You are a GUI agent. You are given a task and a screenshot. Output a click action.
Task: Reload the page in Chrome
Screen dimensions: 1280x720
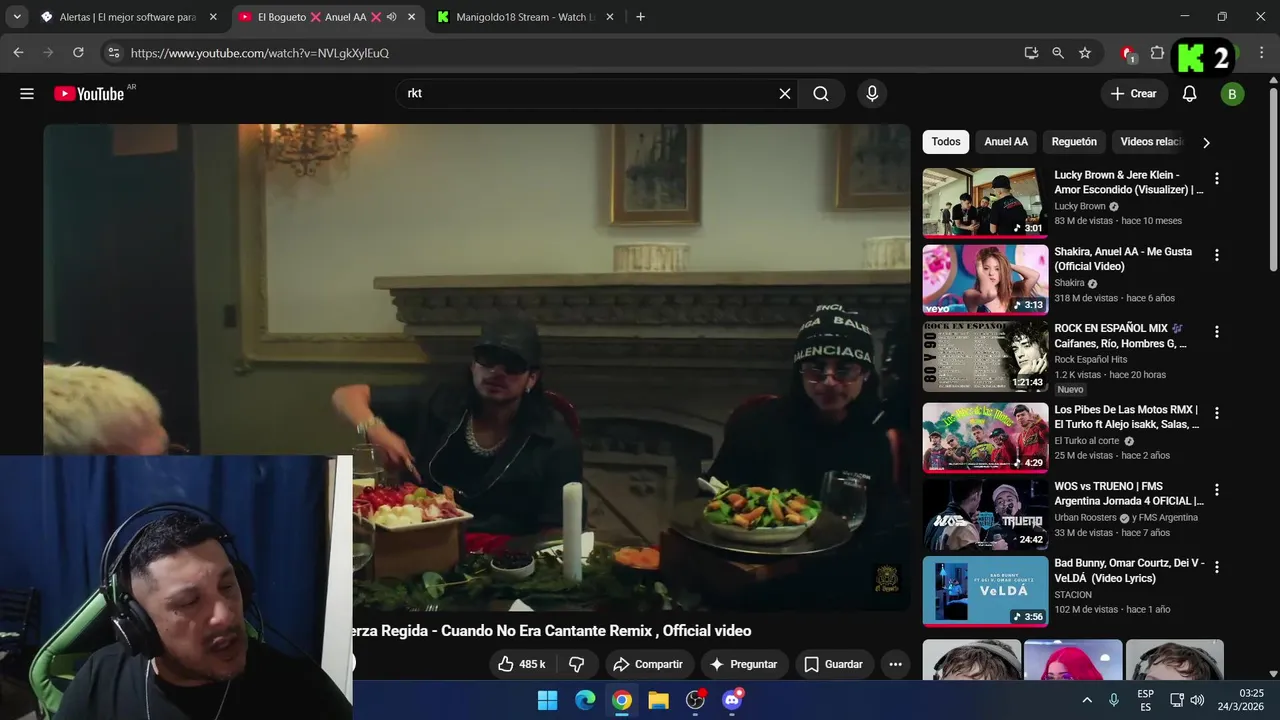click(x=78, y=53)
